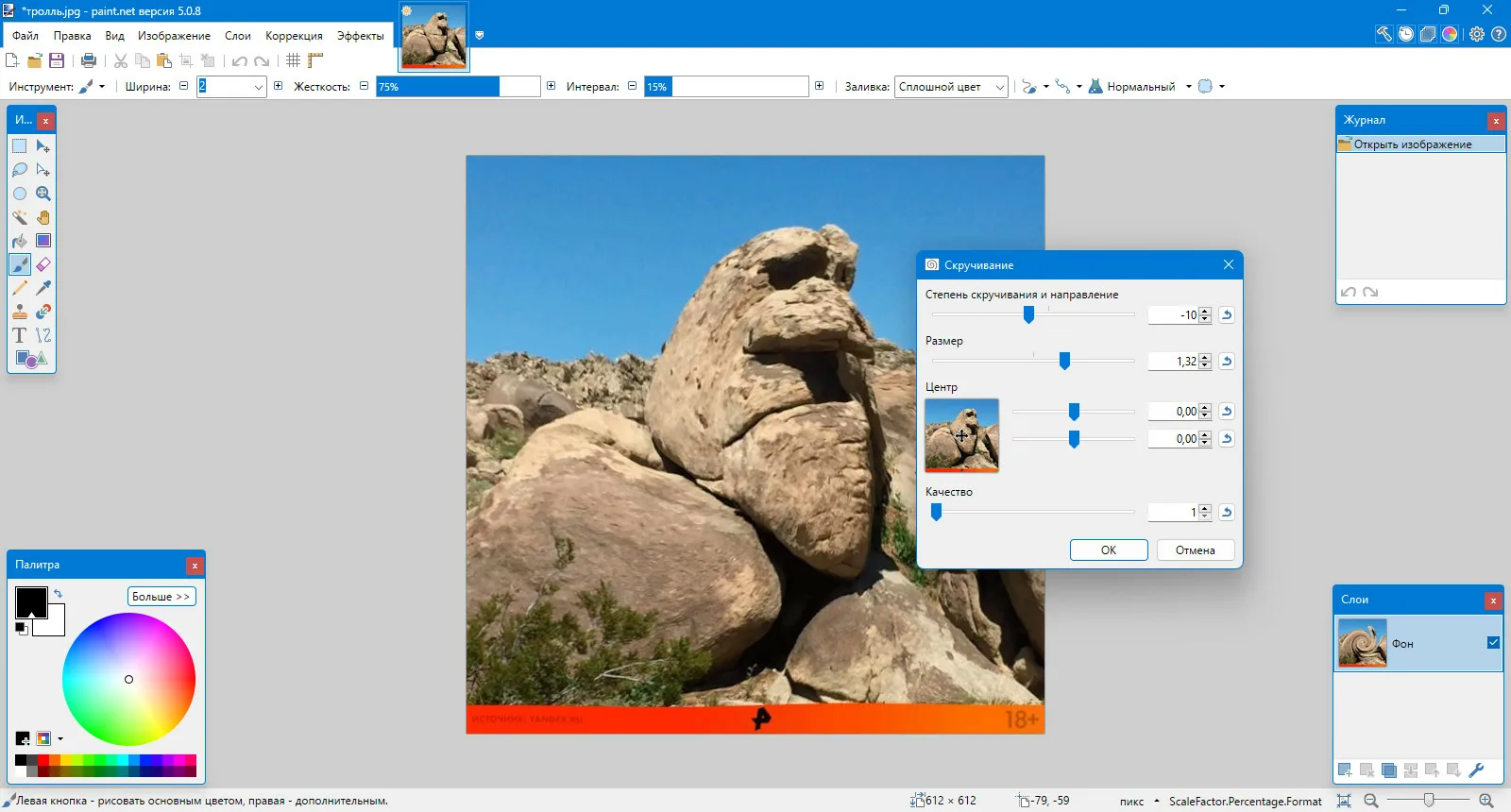1511x812 pixels.
Task: Click the Размер slider handle
Action: coord(1064,361)
